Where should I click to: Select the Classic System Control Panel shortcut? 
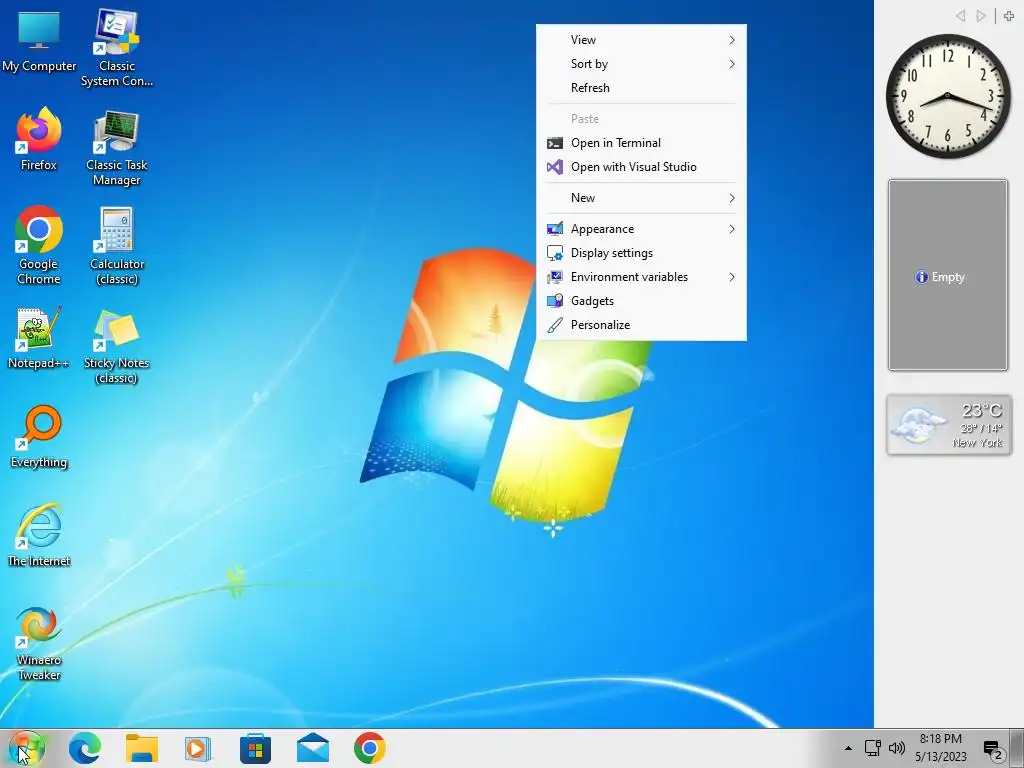pos(117,47)
